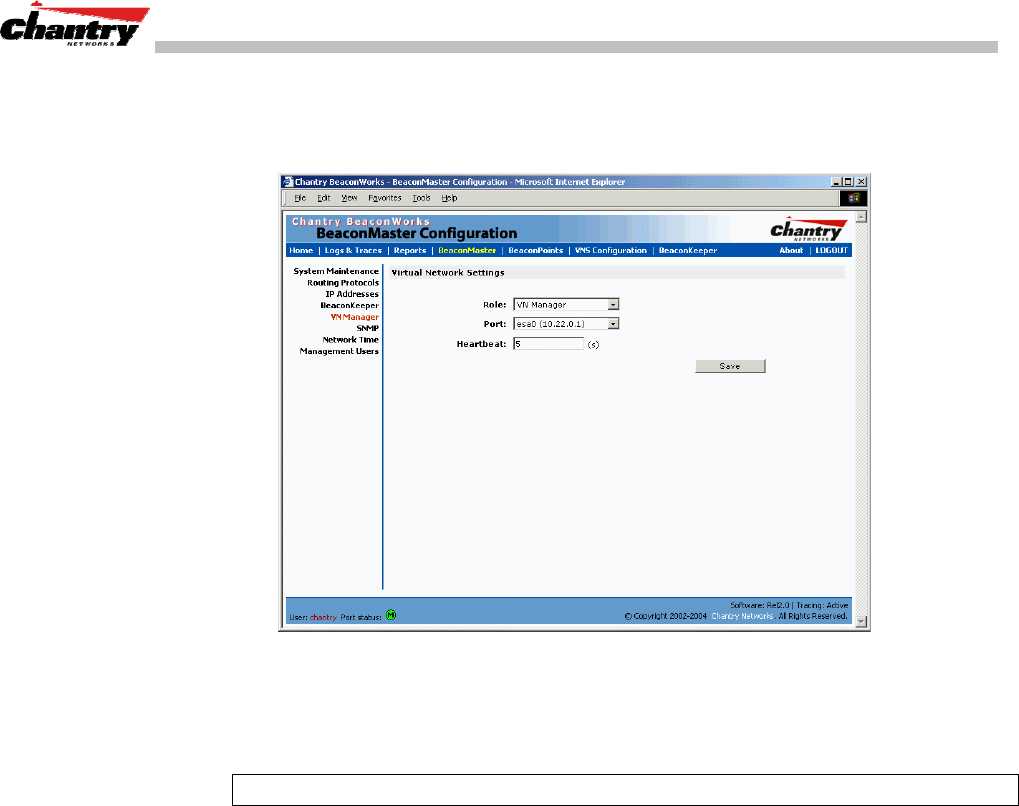1019x806 pixels.
Task: Open the Edit menu
Action: (324, 198)
